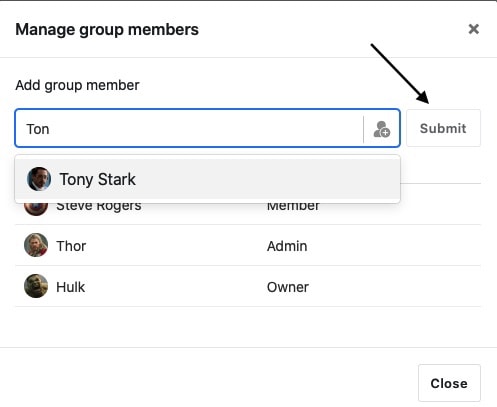Viewport: 497px width, 407px height.
Task: Click Steve Rogers' partially hidden avatar
Action: [x=36, y=209]
